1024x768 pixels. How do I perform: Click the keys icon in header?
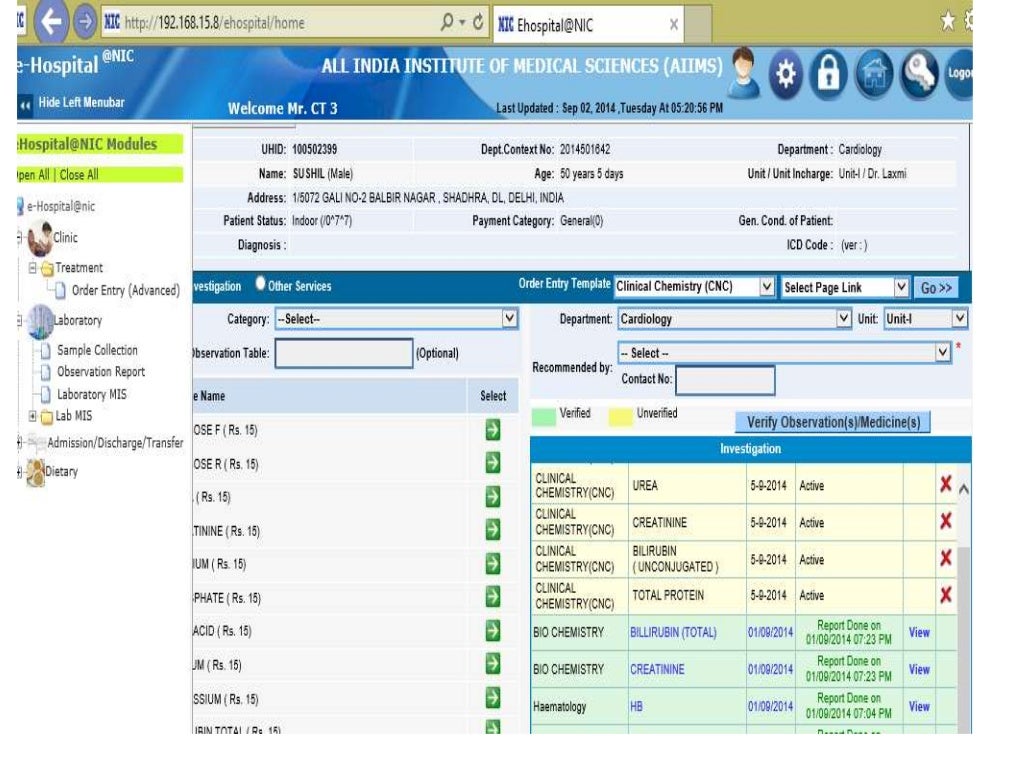(920, 74)
